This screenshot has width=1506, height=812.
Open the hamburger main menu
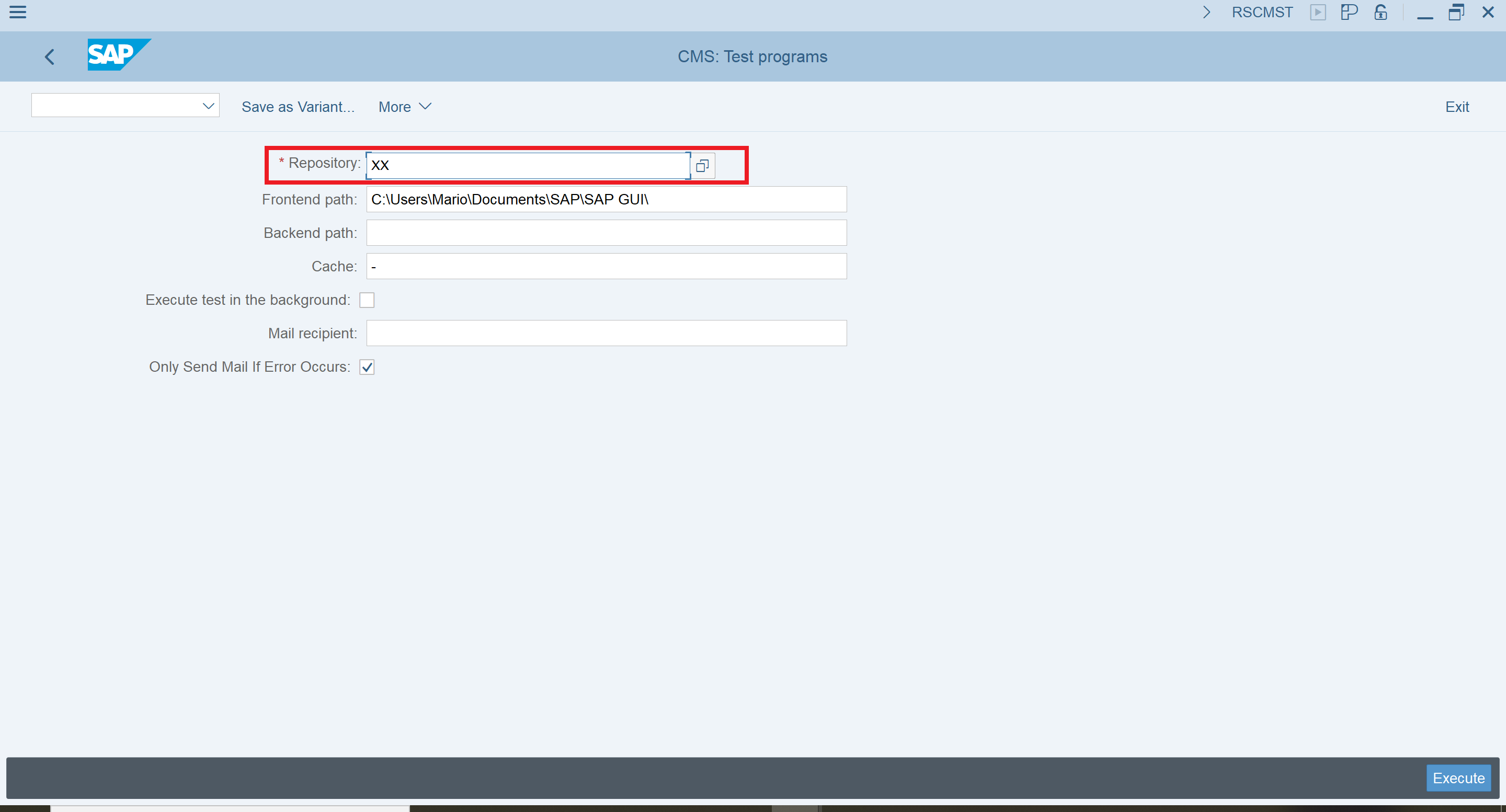[18, 12]
